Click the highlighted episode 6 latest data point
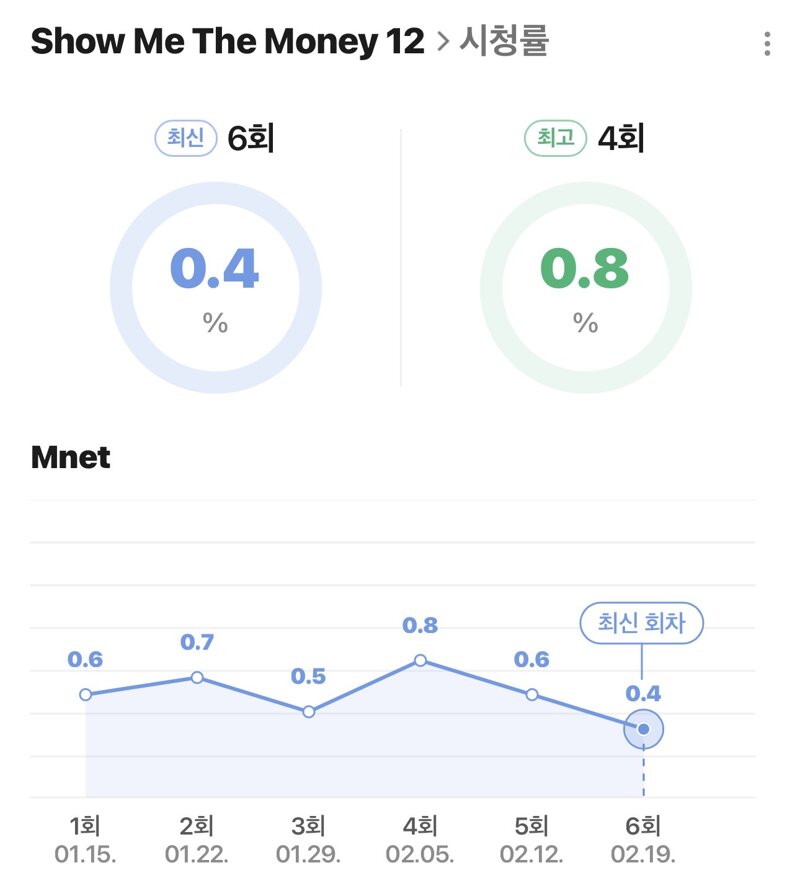The width and height of the screenshot is (800, 886). 644,729
